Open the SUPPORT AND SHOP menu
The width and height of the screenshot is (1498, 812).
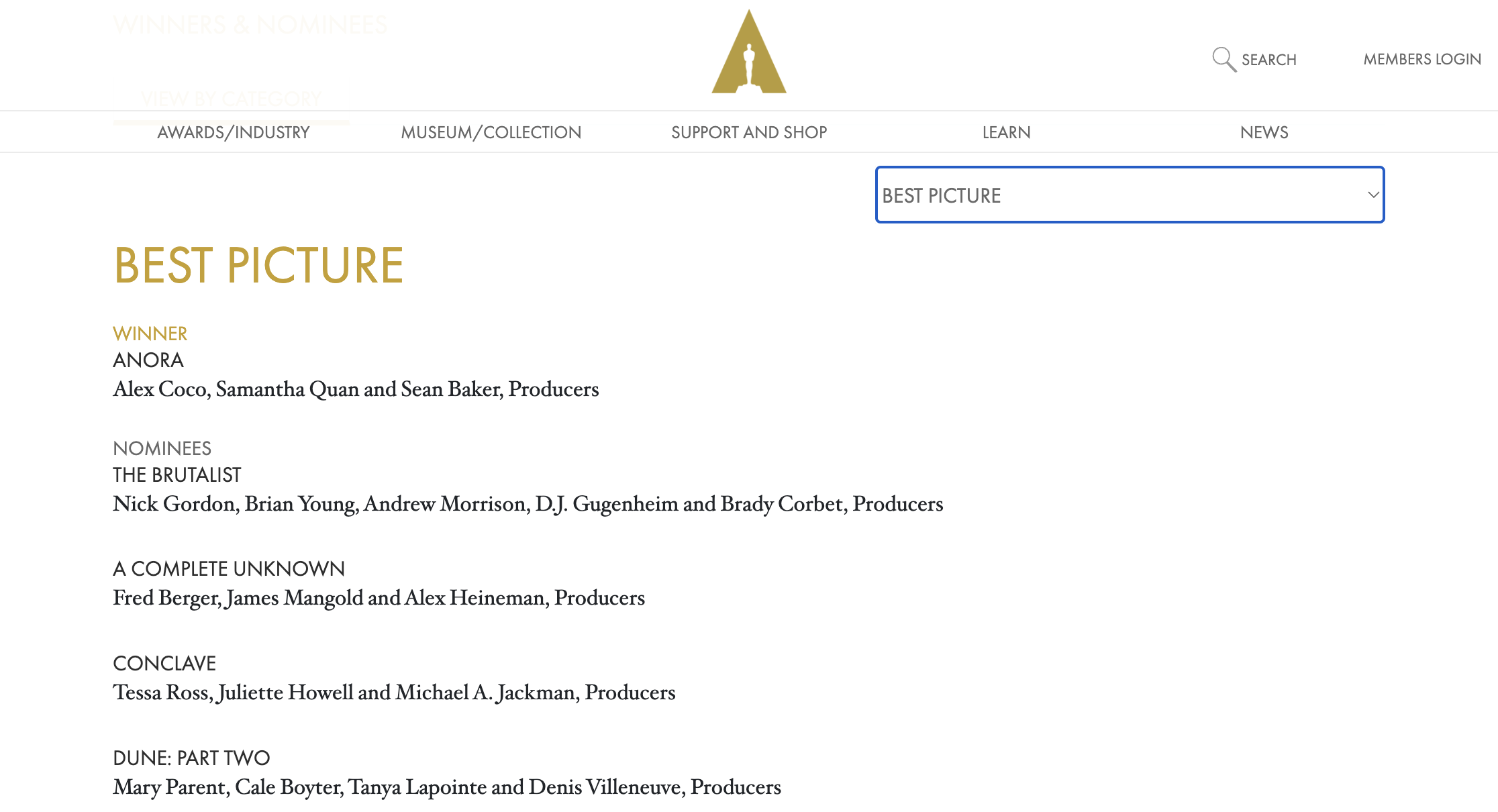click(749, 132)
